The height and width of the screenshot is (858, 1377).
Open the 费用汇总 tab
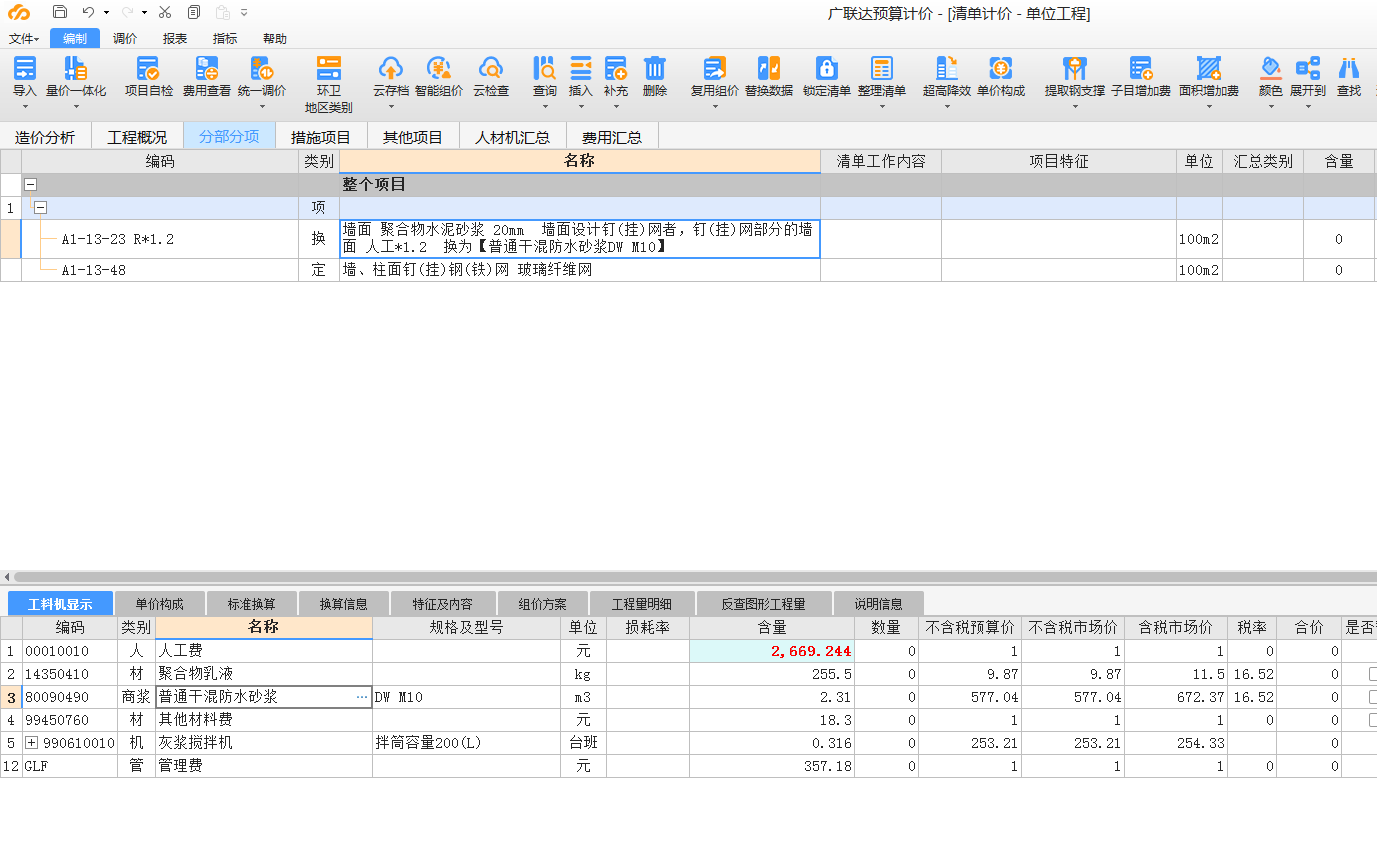click(x=612, y=137)
